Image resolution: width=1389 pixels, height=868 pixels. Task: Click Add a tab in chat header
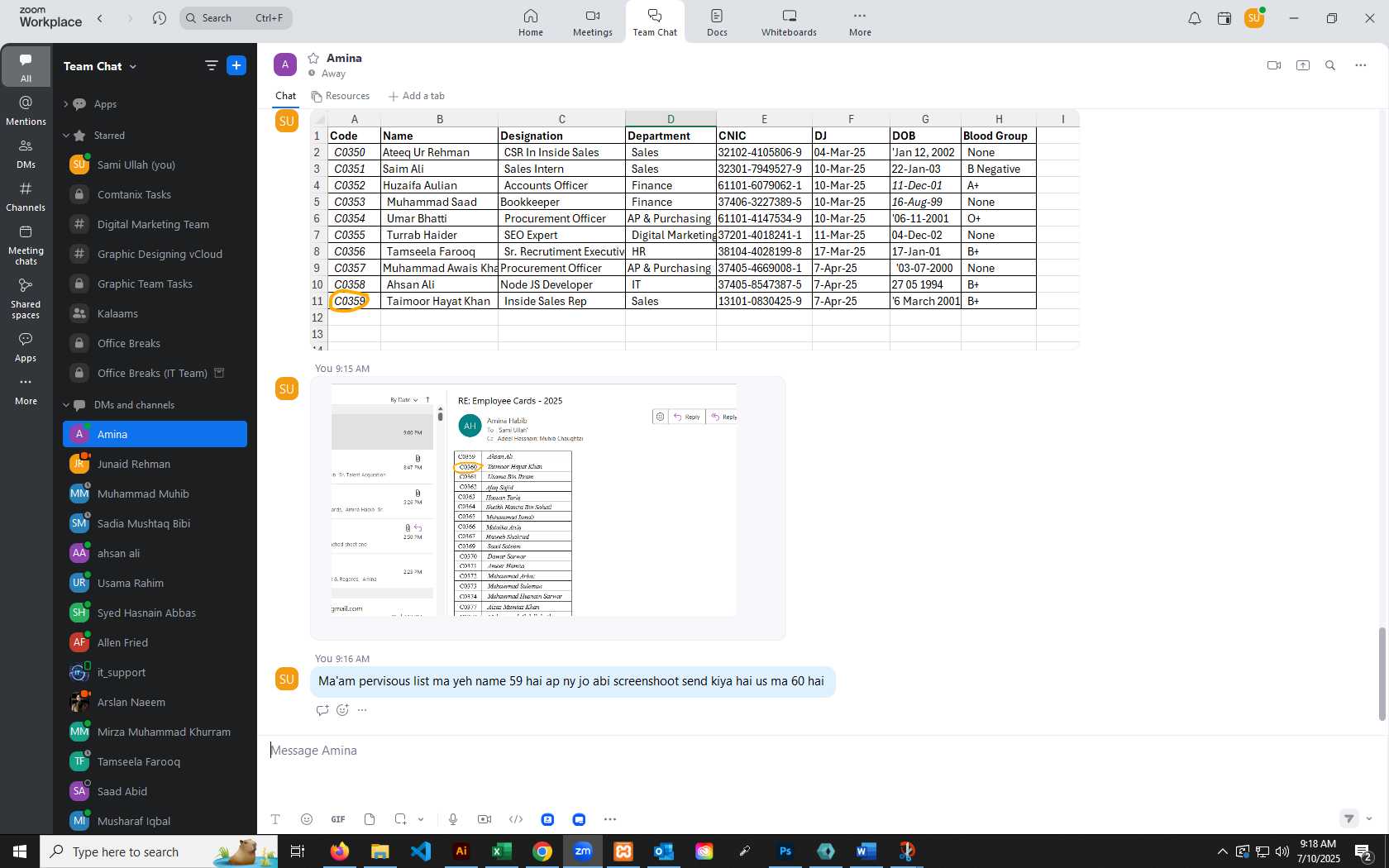click(417, 96)
